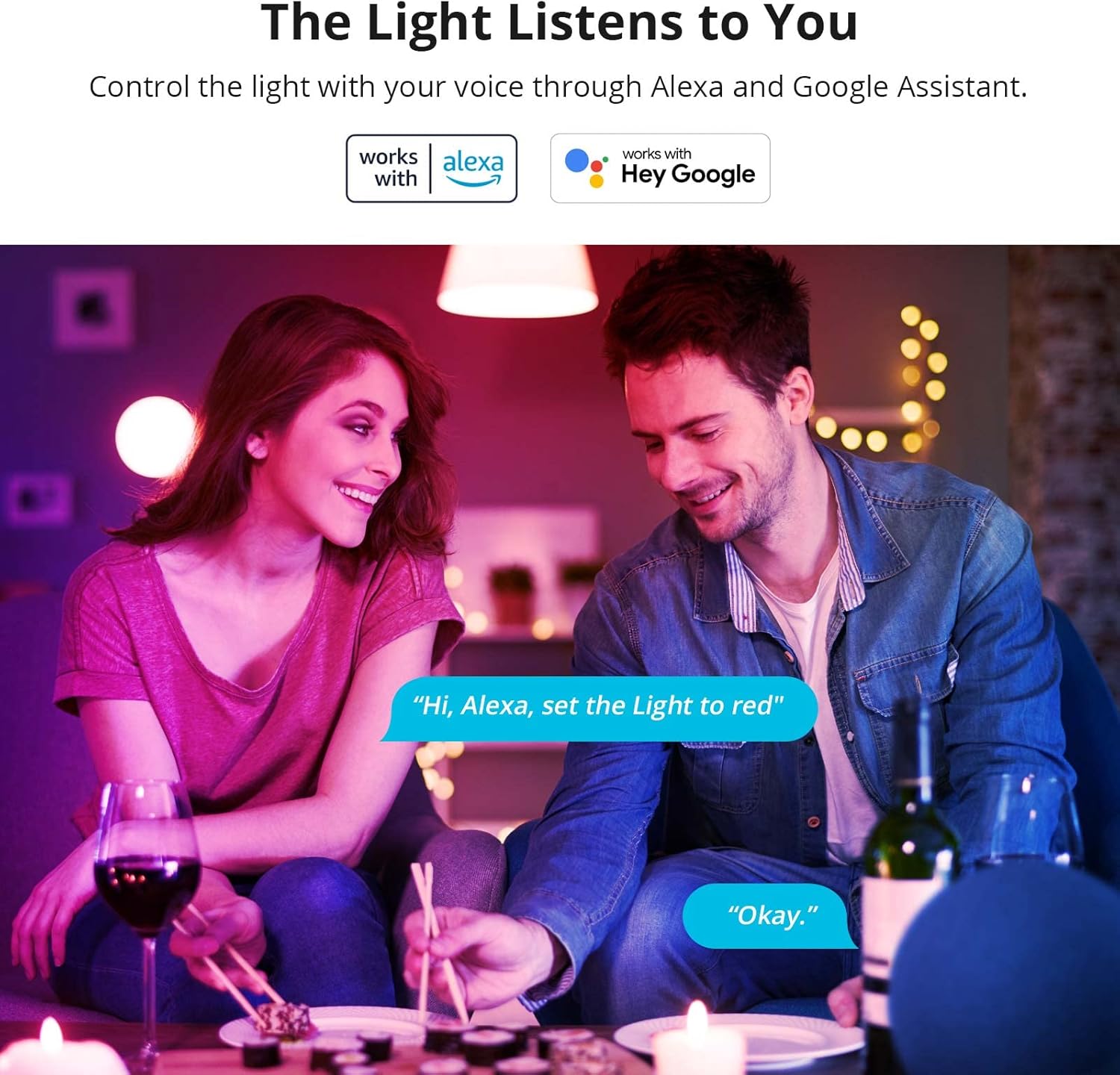The height and width of the screenshot is (1075, 1120).
Task: Click the 'works with alexa' badge
Action: click(x=432, y=169)
